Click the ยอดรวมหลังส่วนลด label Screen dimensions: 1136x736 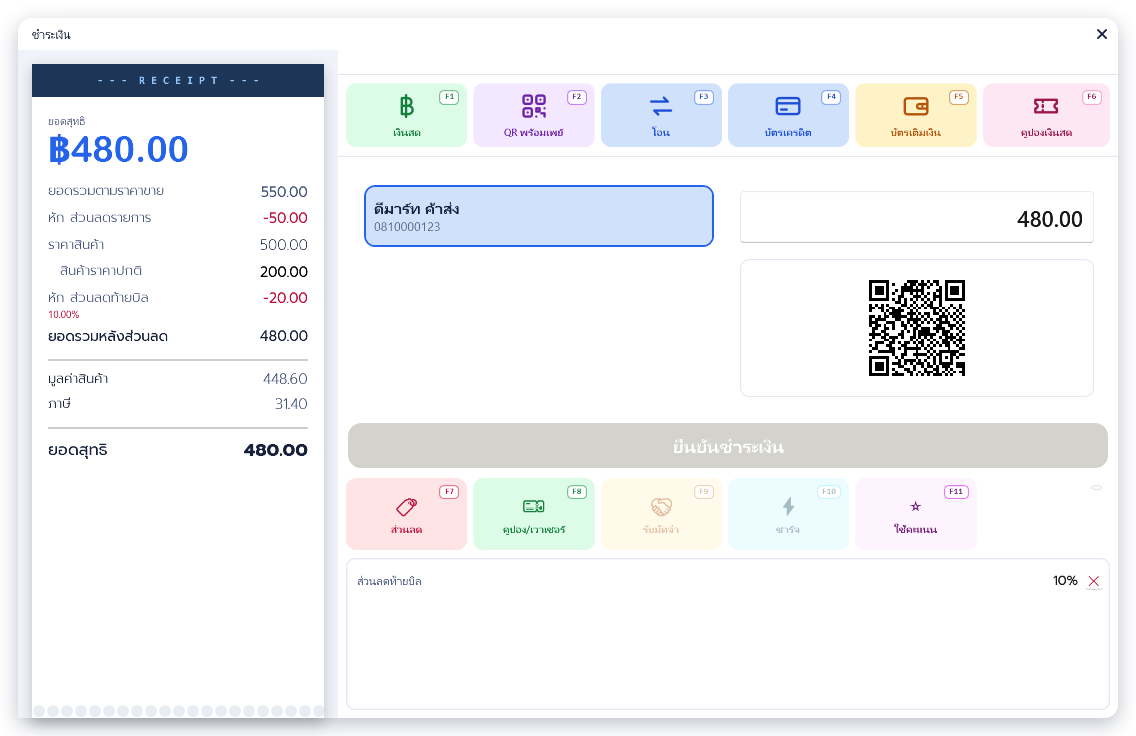108,336
